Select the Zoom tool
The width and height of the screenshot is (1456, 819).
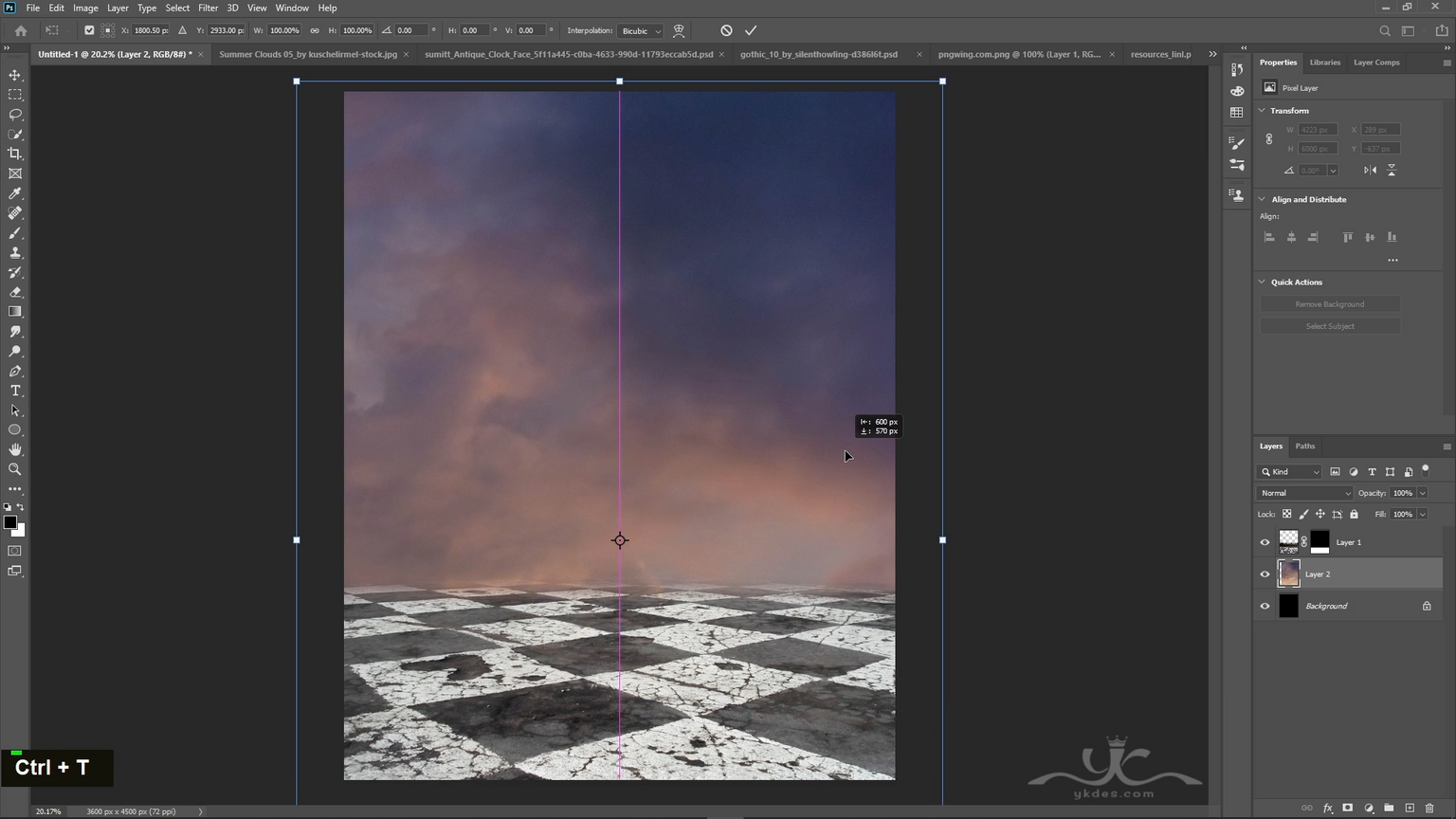[15, 469]
